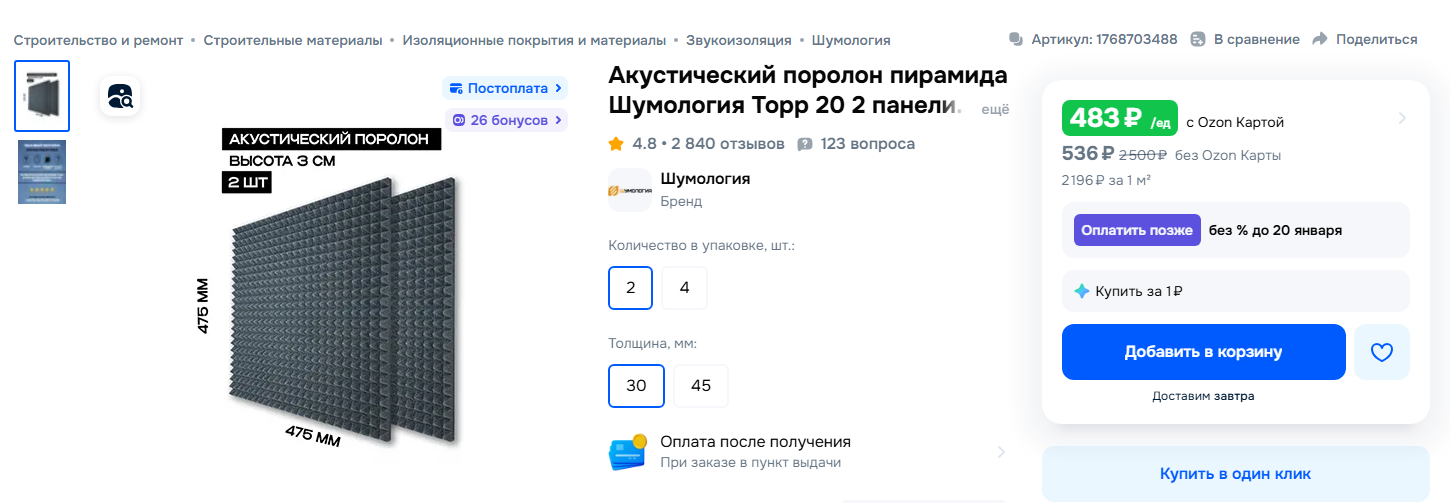Expand the full title via ещё
The width and height of the screenshot is (1450, 503).
click(995, 109)
